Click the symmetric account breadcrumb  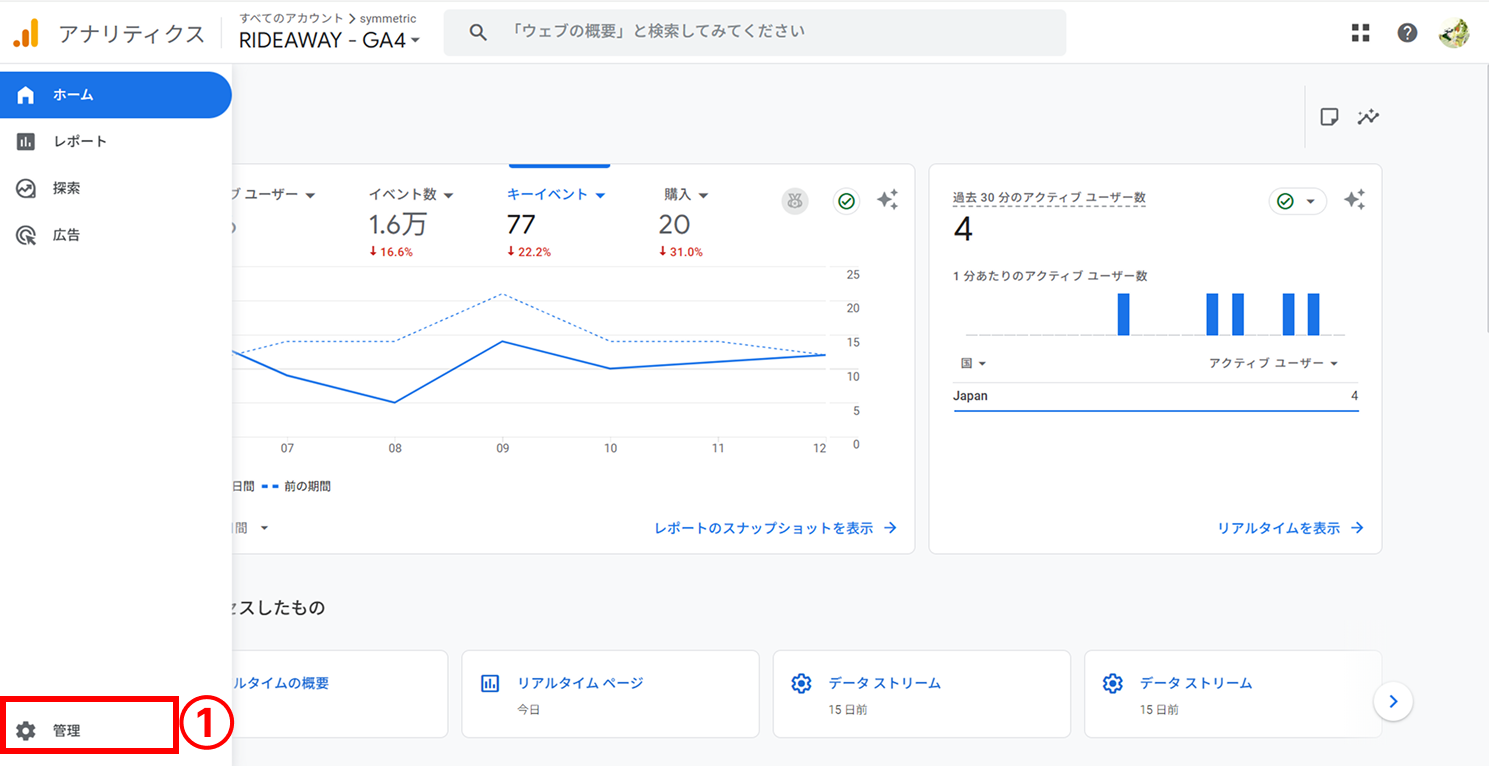388,19
